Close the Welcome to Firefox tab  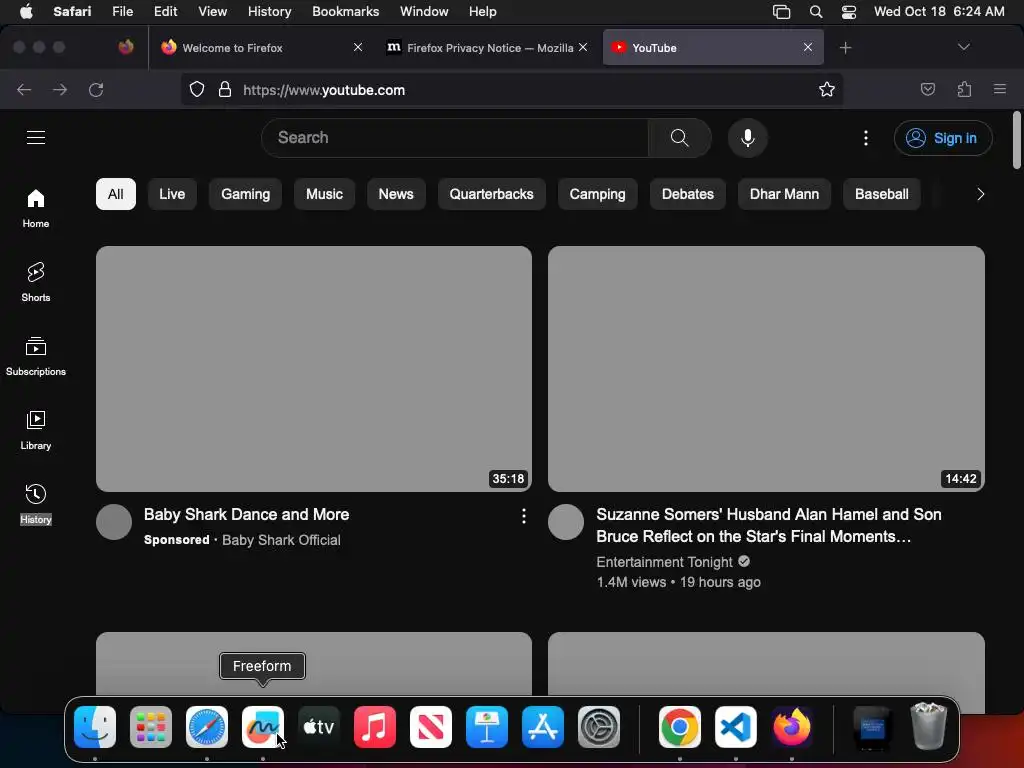pos(358,47)
